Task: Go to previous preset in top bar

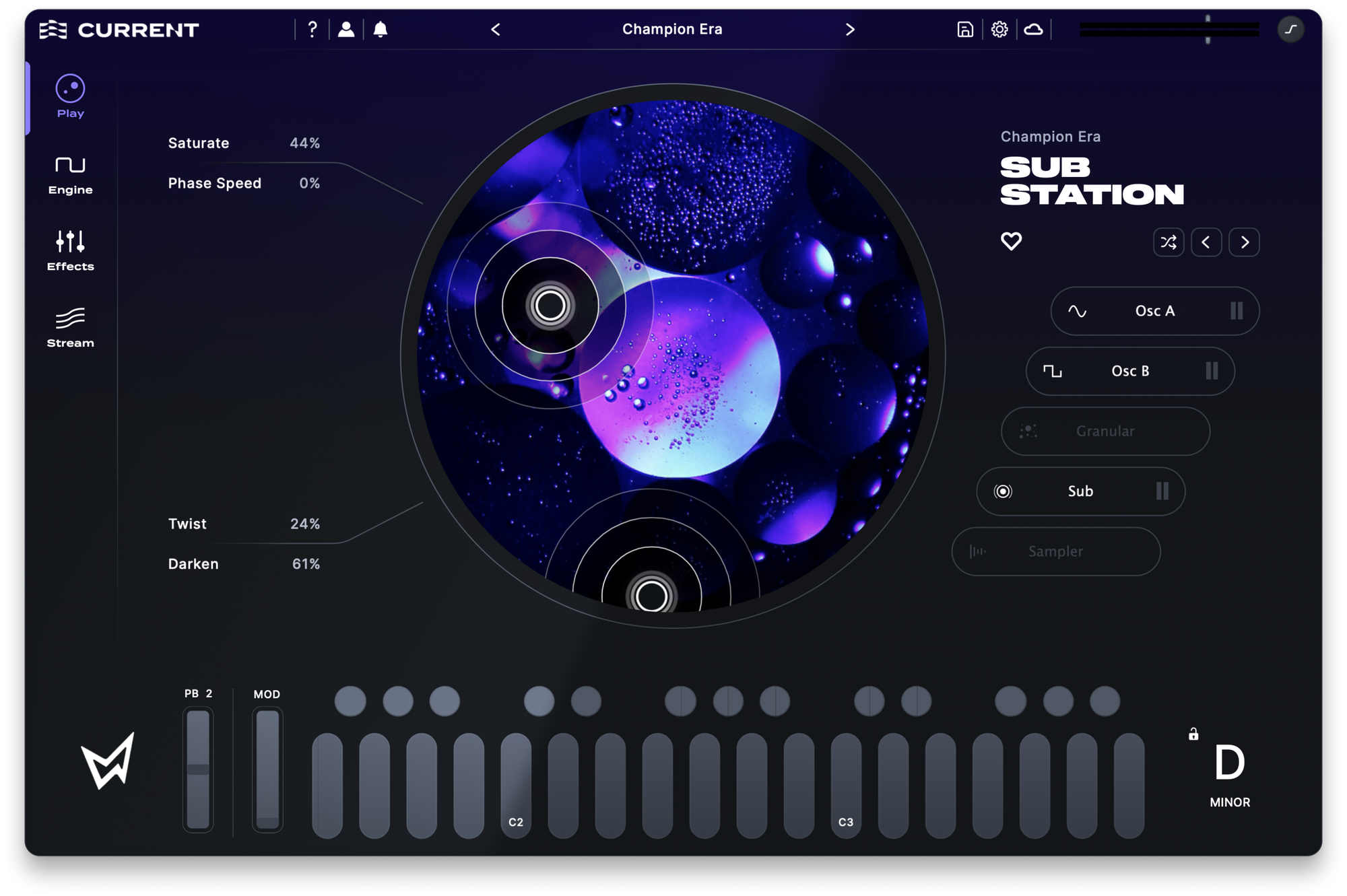Action: point(496,30)
